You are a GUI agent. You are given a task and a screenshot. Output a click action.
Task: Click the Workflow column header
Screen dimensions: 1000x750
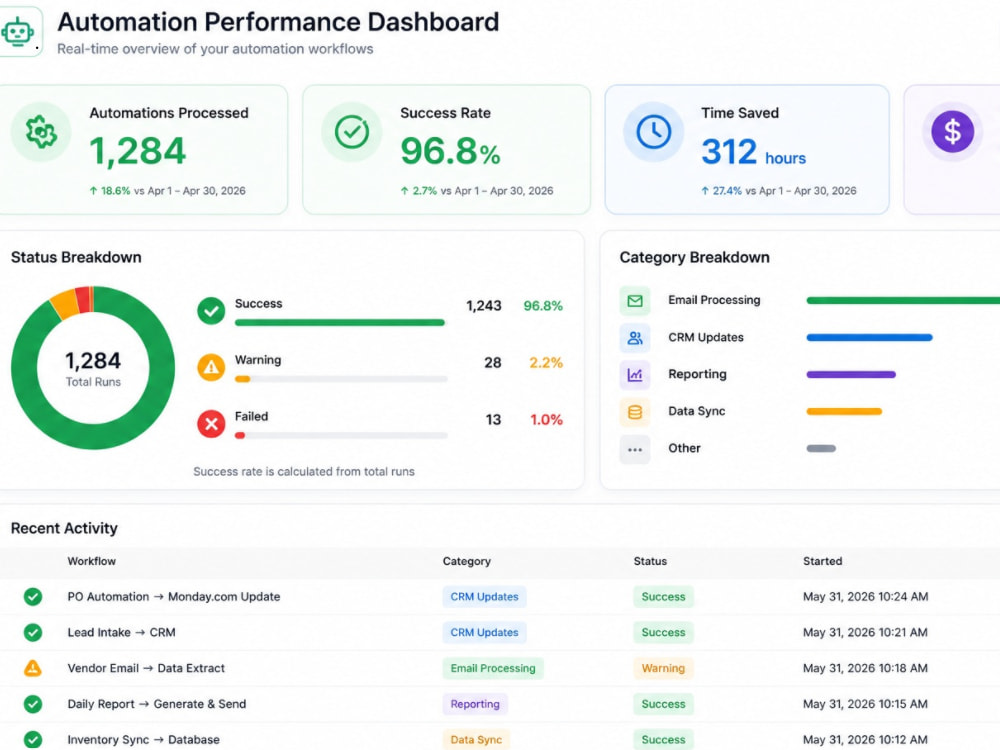pyautogui.click(x=92, y=561)
